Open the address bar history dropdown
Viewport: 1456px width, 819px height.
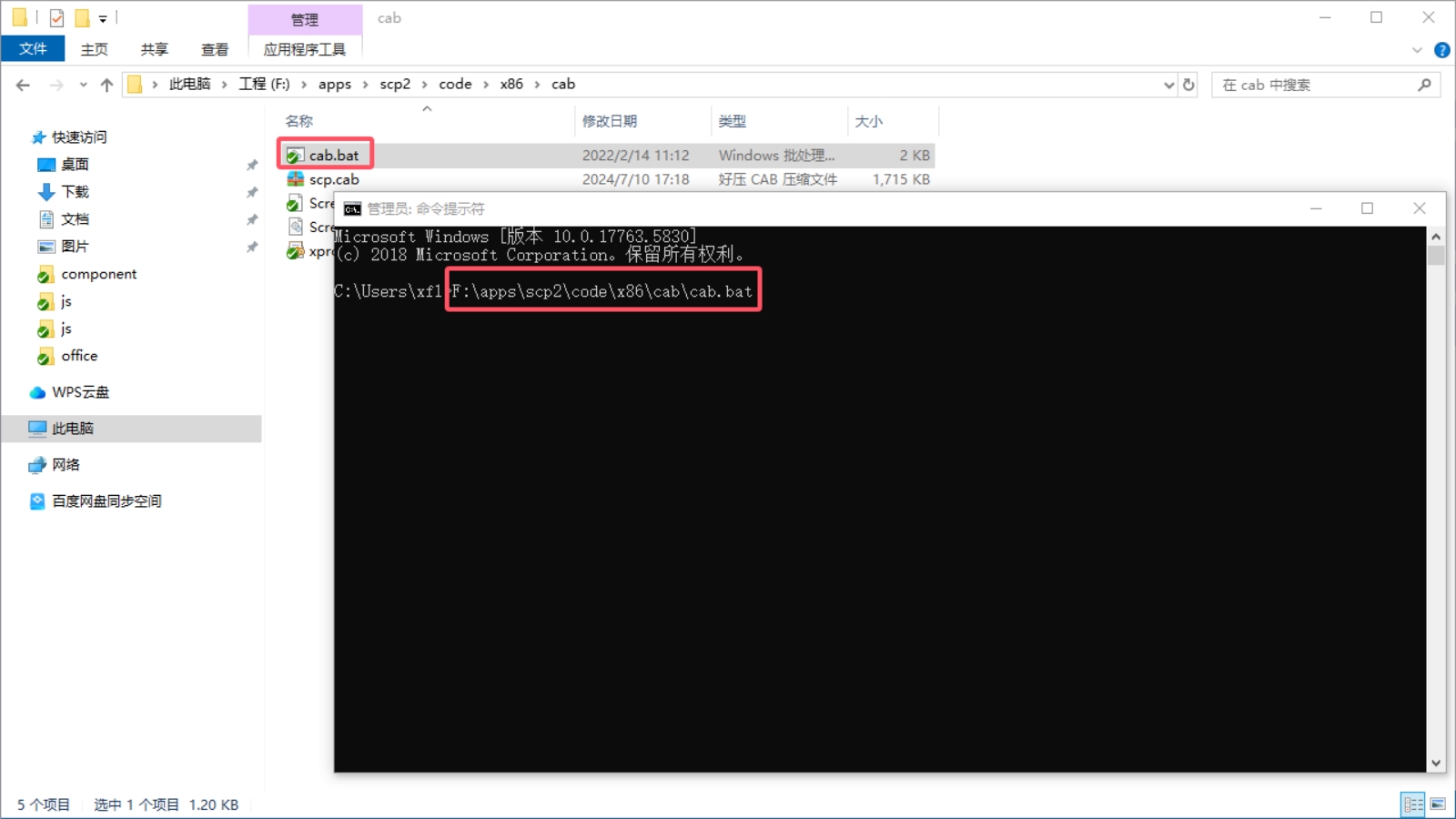(x=1169, y=85)
